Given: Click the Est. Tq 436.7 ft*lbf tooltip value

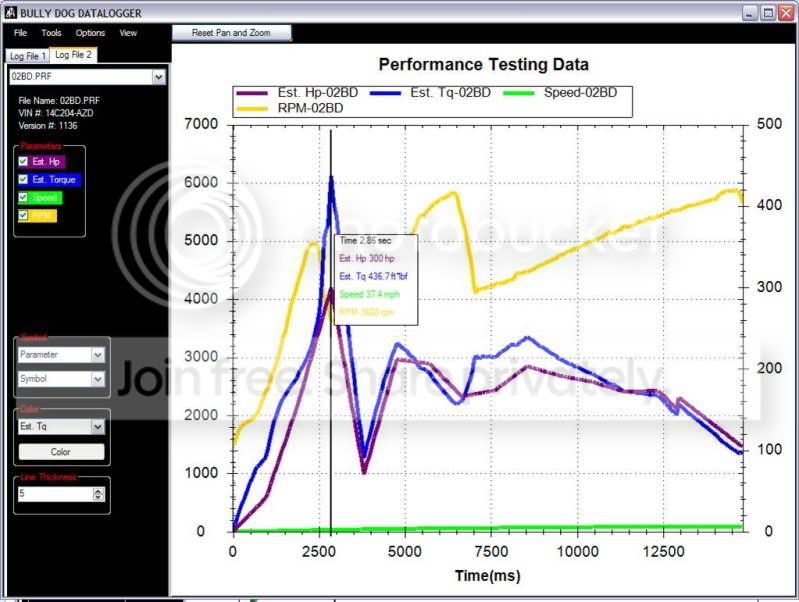Looking at the screenshot, I should pyautogui.click(x=374, y=276).
